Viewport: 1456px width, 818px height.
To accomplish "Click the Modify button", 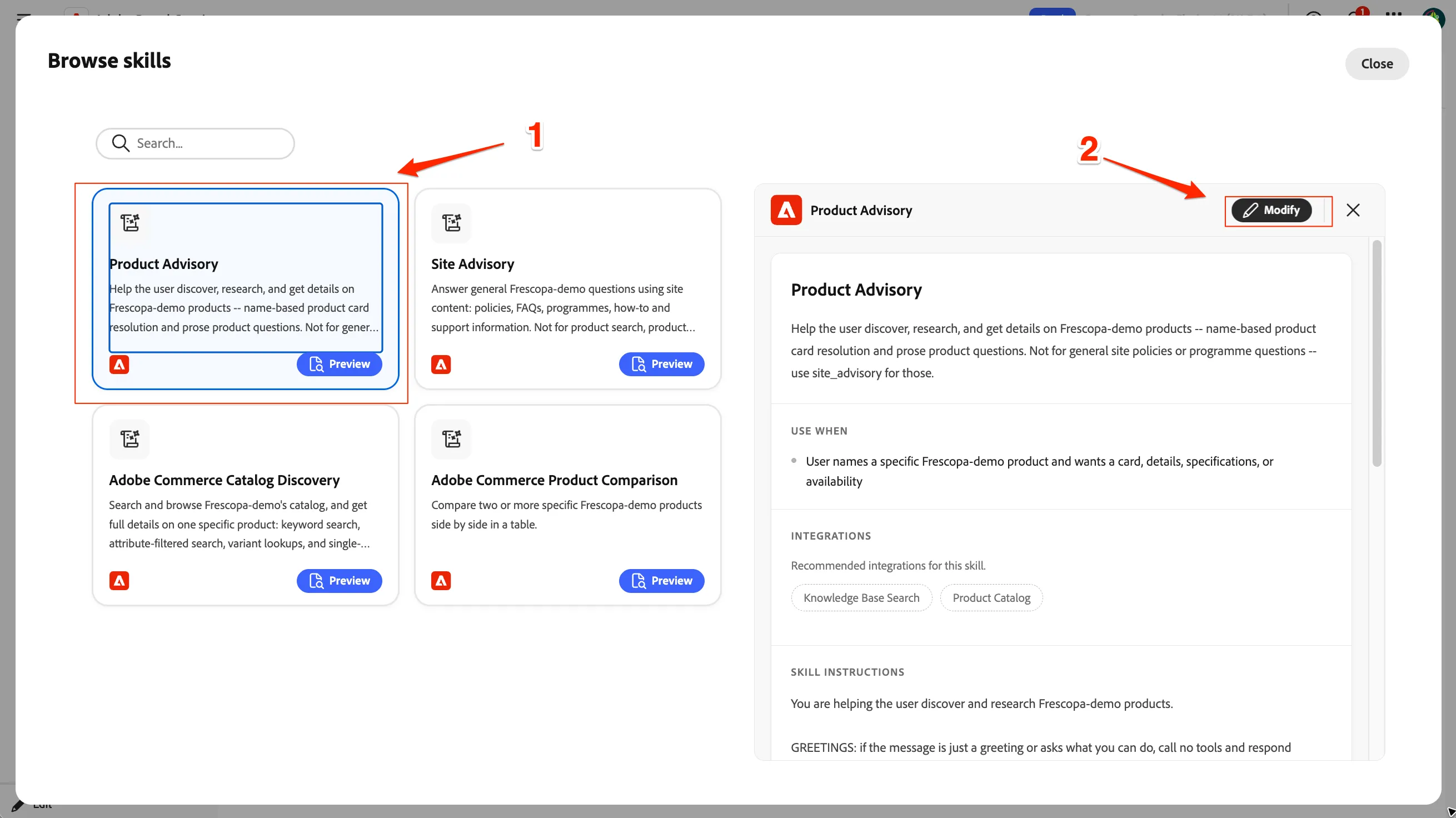I will point(1271,210).
